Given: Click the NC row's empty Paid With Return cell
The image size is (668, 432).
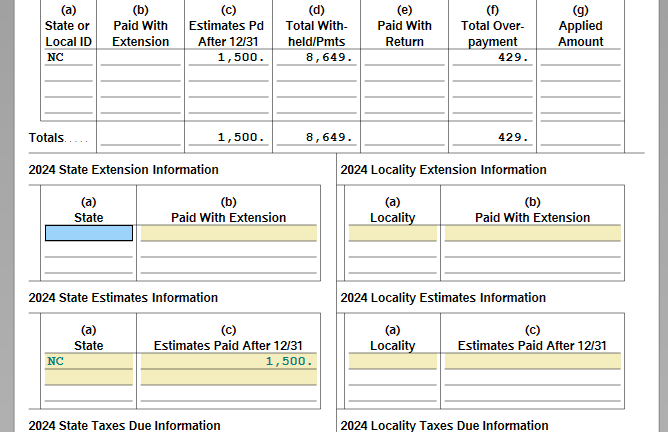Looking at the screenshot, I should click(x=404, y=58).
